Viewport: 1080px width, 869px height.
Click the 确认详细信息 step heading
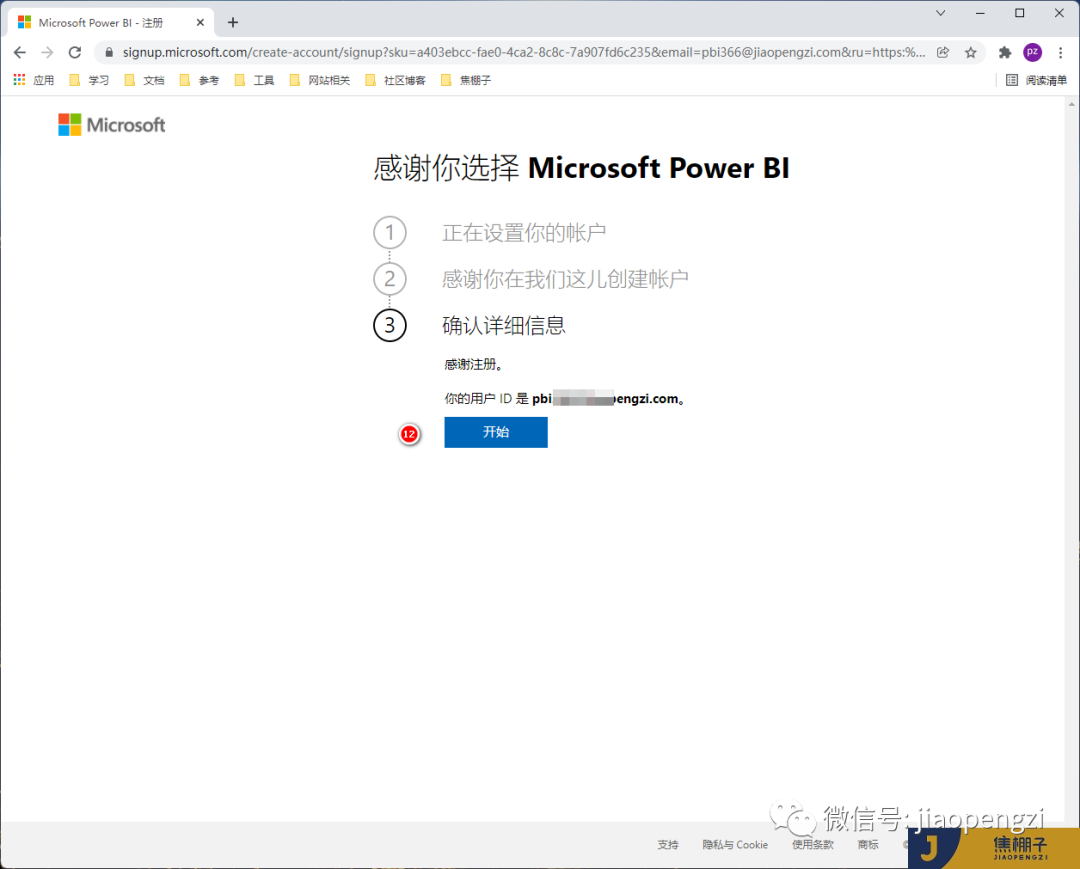coord(503,325)
